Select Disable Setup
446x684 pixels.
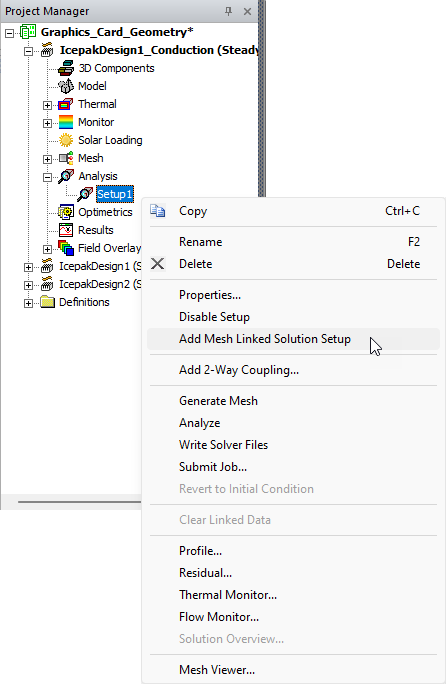[x=293, y=317]
